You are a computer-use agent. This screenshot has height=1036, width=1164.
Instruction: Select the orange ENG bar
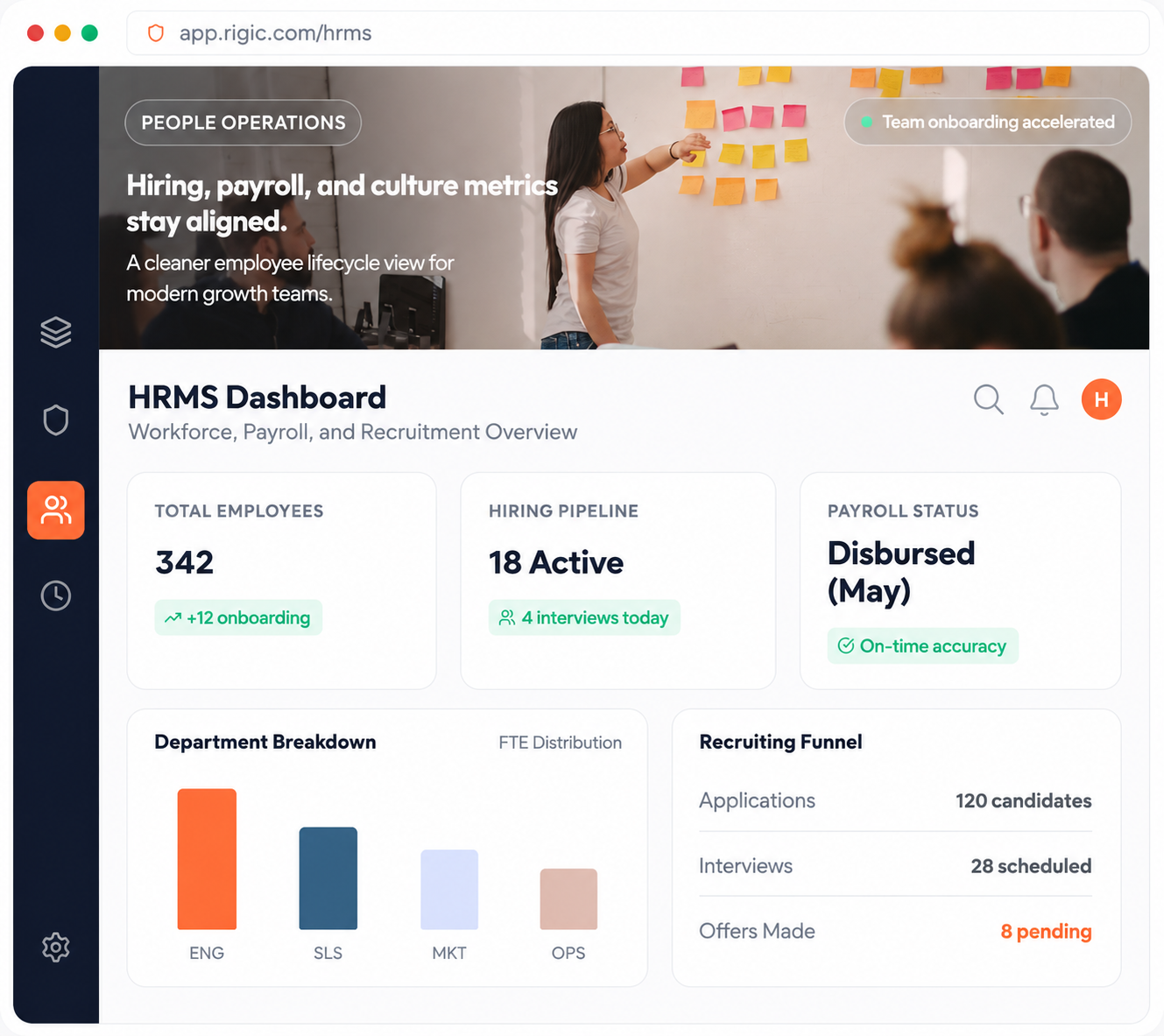(207, 859)
